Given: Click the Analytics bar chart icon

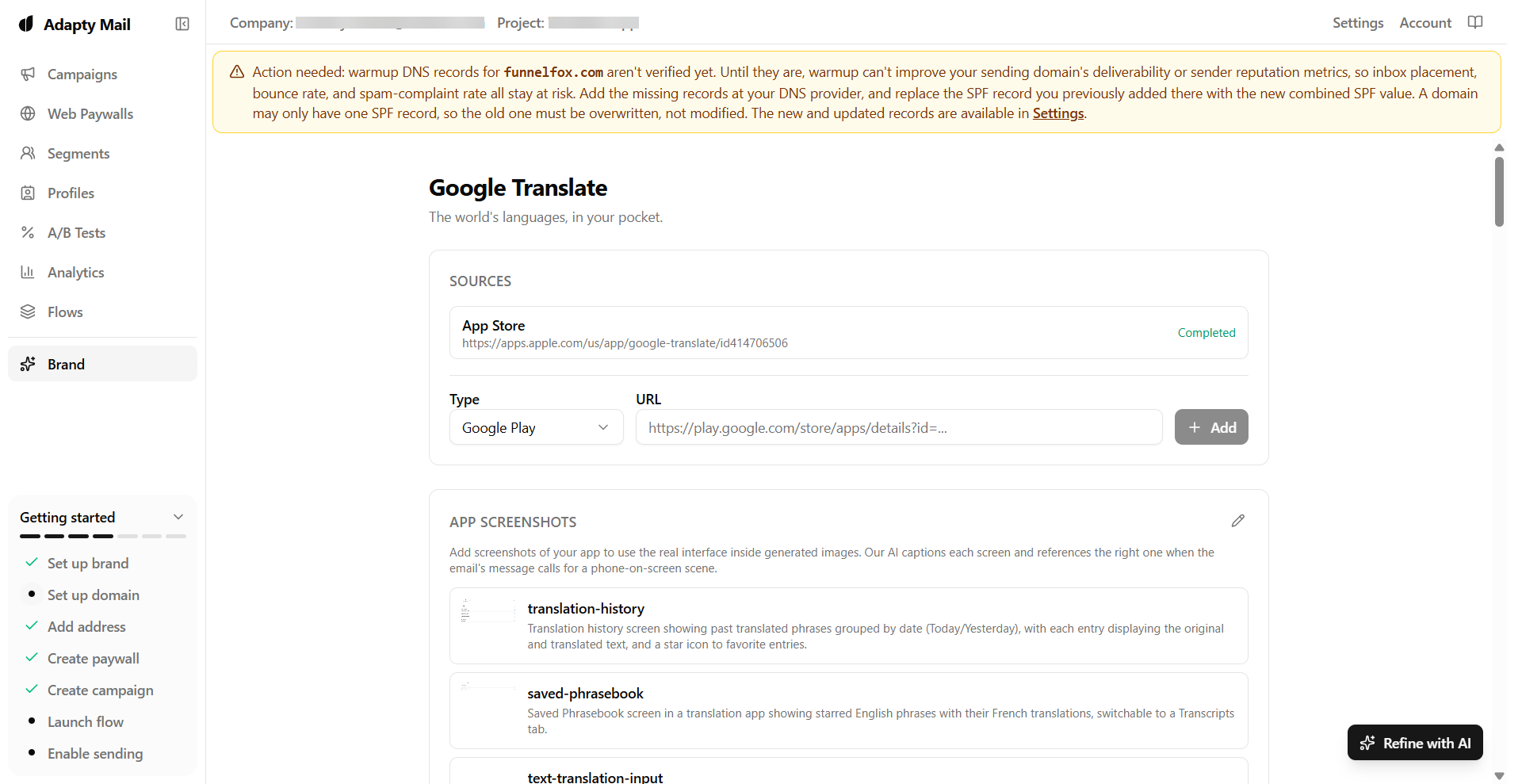Looking at the screenshot, I should pos(28,272).
